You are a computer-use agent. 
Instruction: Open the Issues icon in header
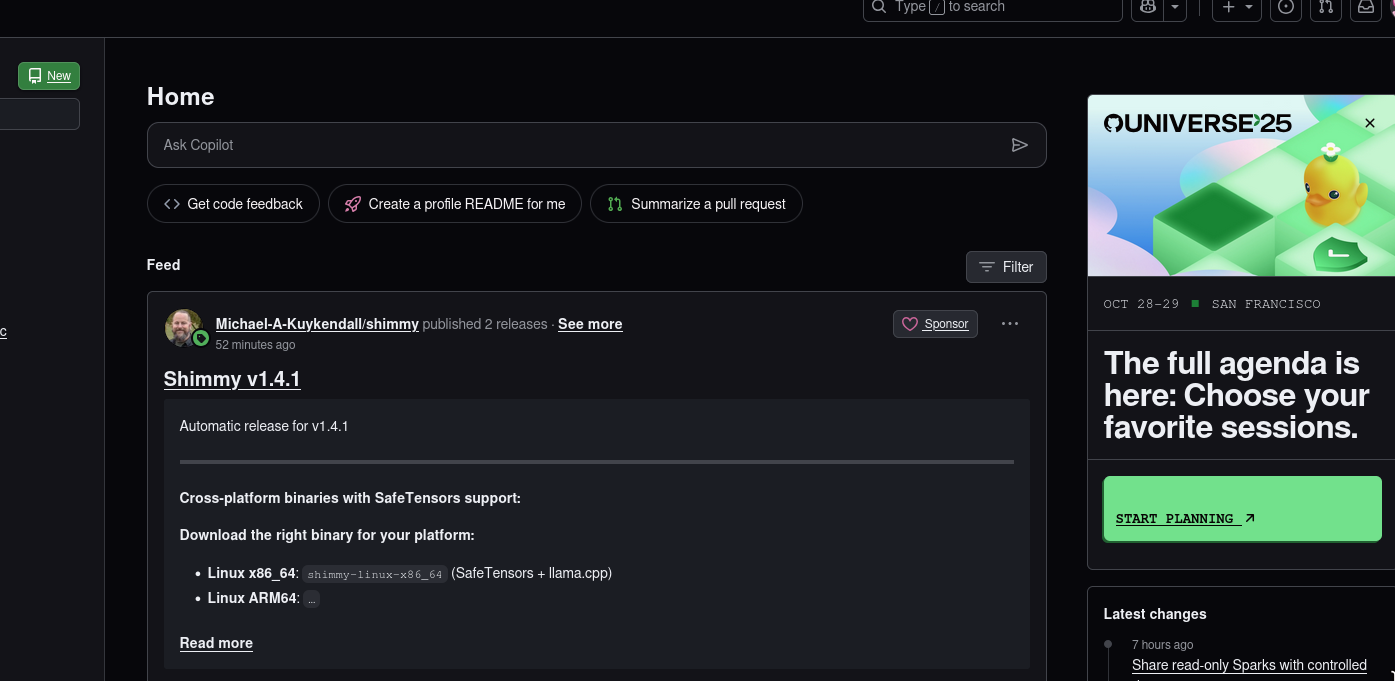point(1287,7)
